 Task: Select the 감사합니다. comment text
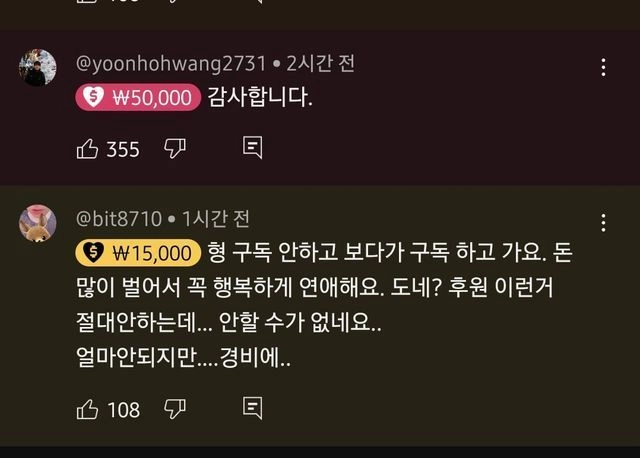click(260, 97)
